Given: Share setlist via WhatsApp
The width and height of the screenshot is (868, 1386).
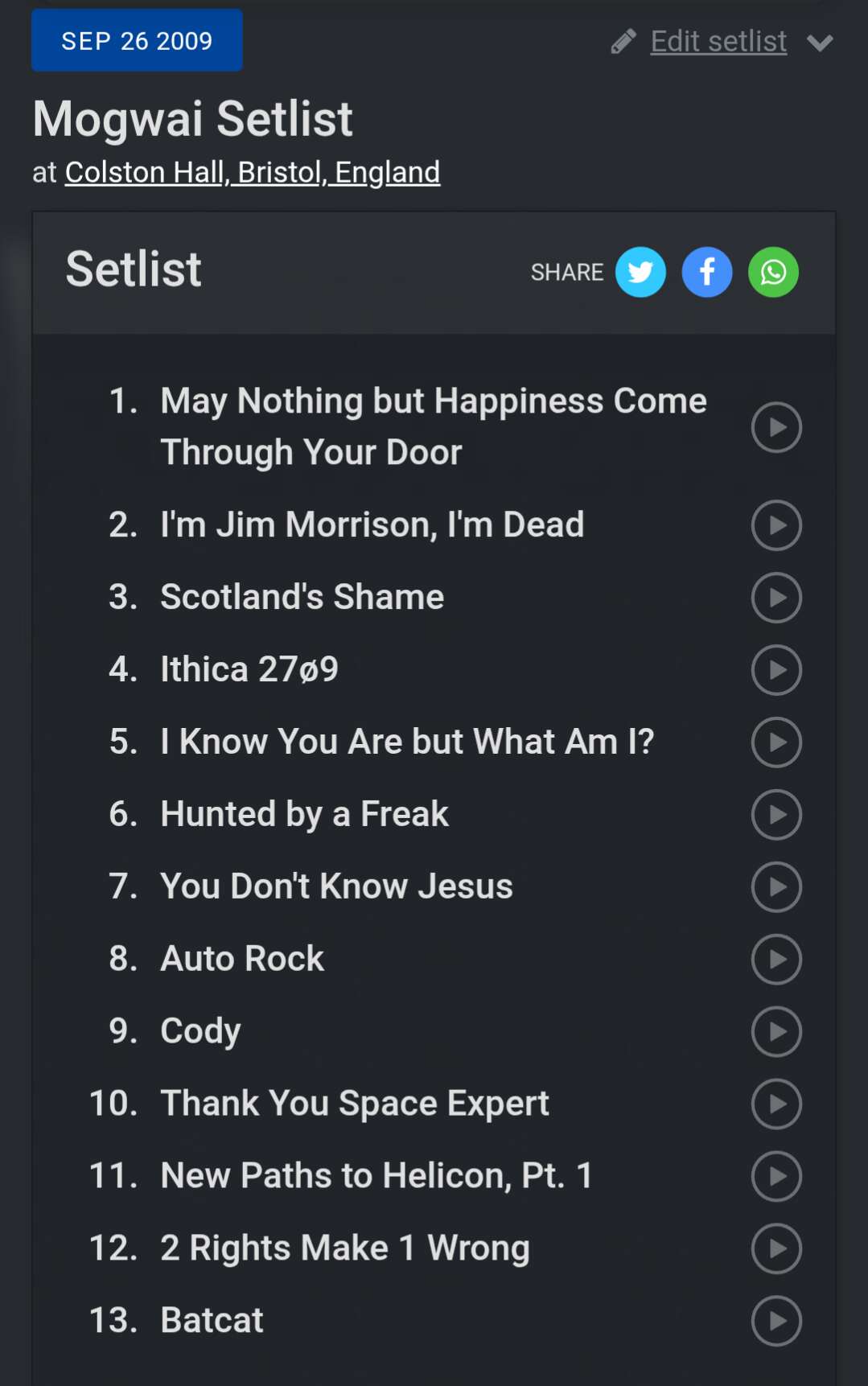Looking at the screenshot, I should 773,273.
